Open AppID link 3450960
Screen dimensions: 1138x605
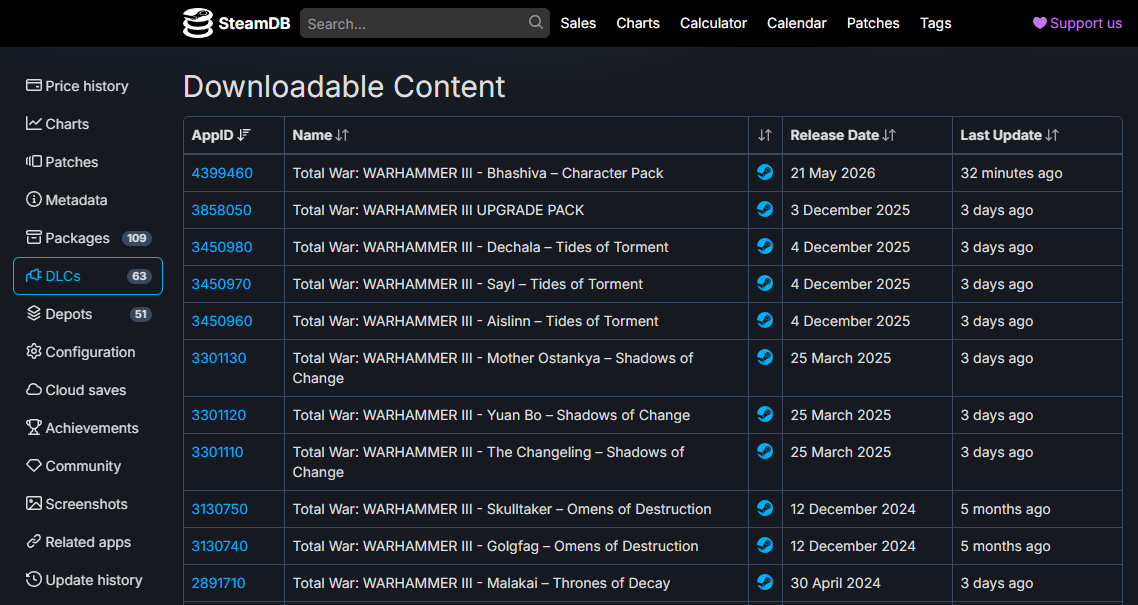coord(222,321)
